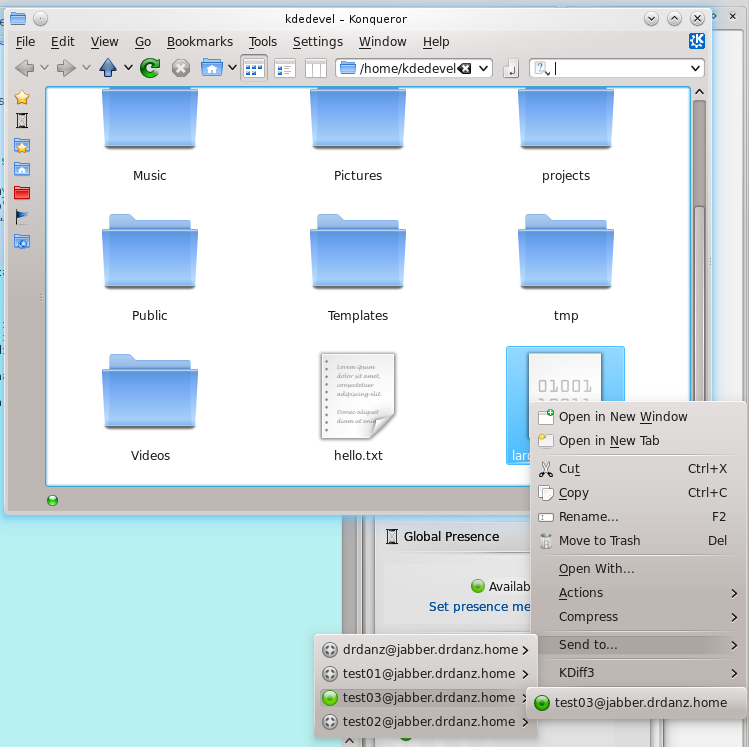
Task: Open the search provider icon in search box
Action: coord(542,68)
